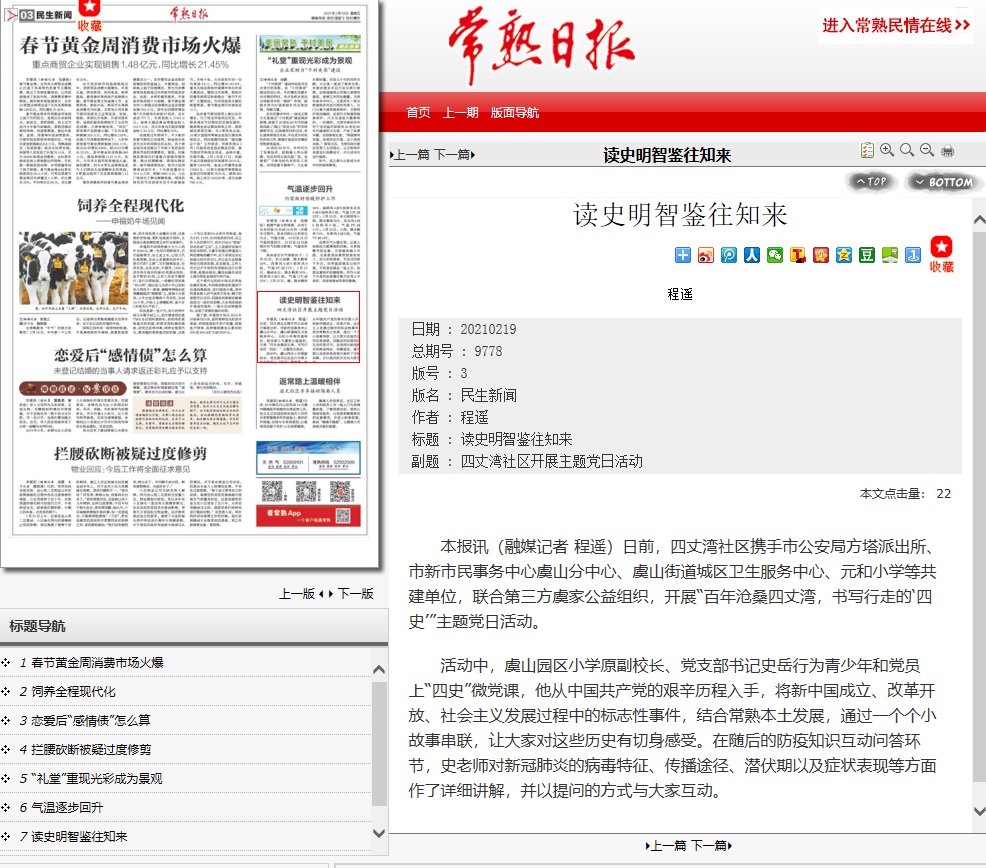Click down arrow of headline list scrollbar
This screenshot has width=986, height=868.
[379, 833]
